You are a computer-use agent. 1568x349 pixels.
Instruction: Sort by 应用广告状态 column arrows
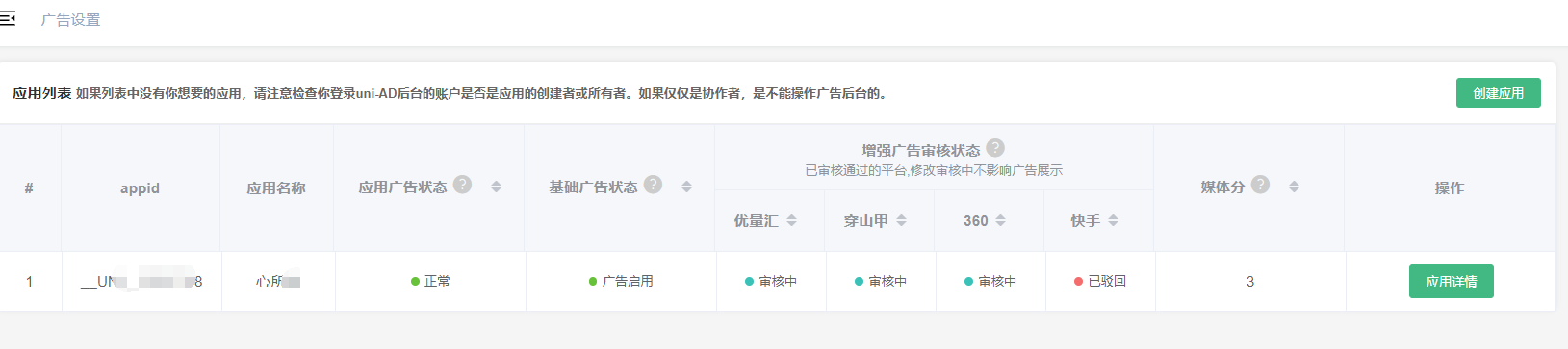pos(496,187)
